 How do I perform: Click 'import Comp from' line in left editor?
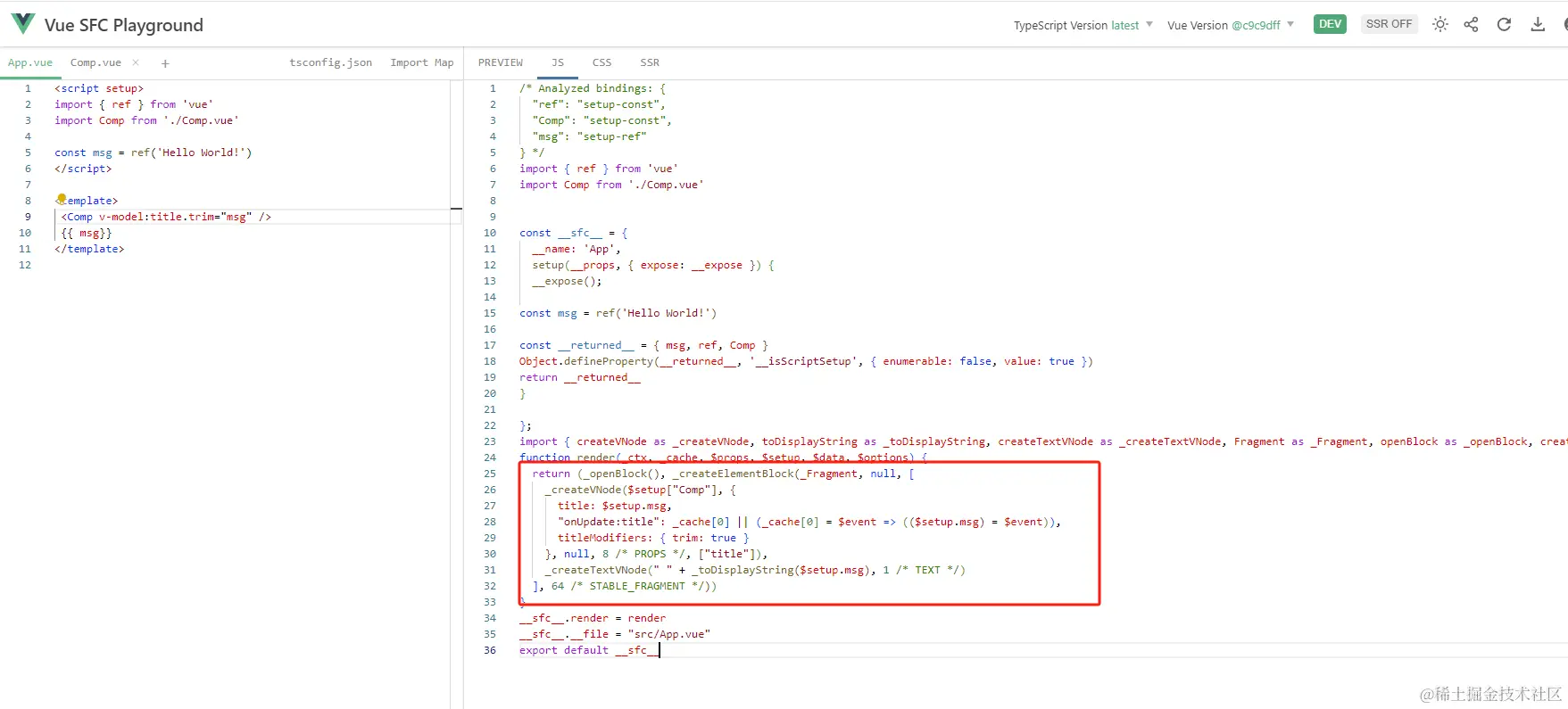click(x=146, y=120)
